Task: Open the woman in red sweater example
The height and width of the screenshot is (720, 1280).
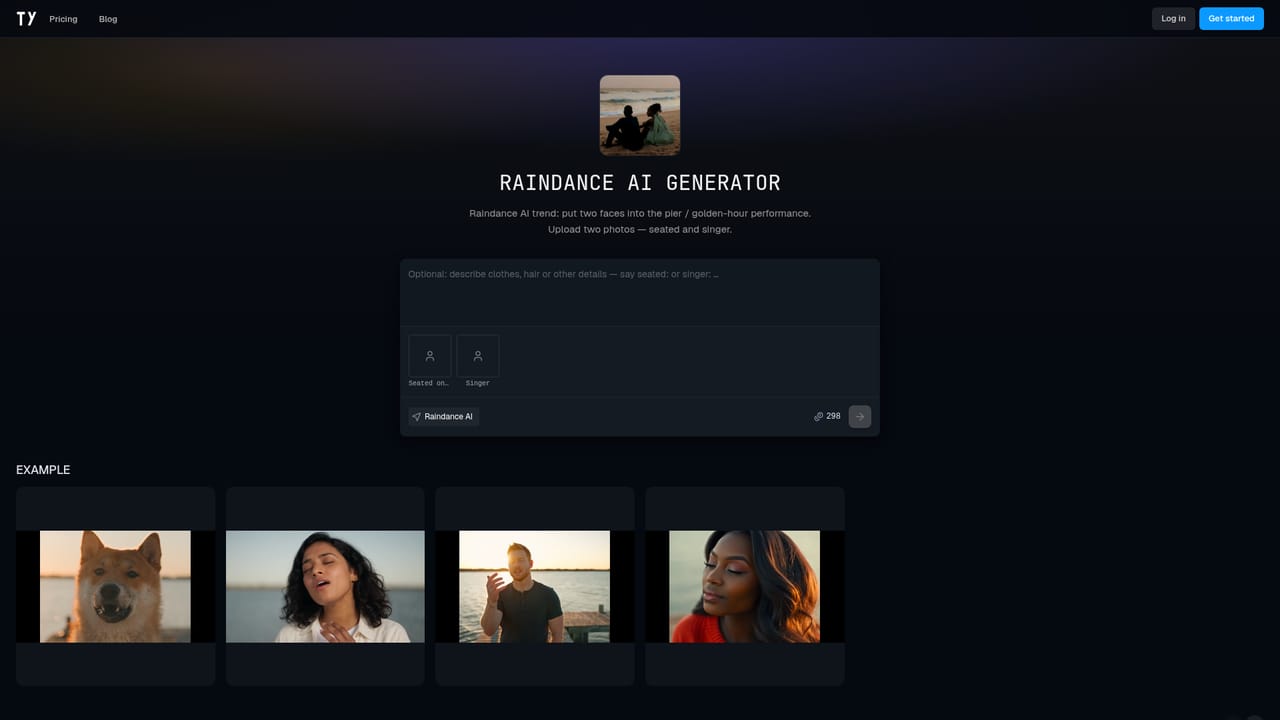Action: [x=745, y=586]
